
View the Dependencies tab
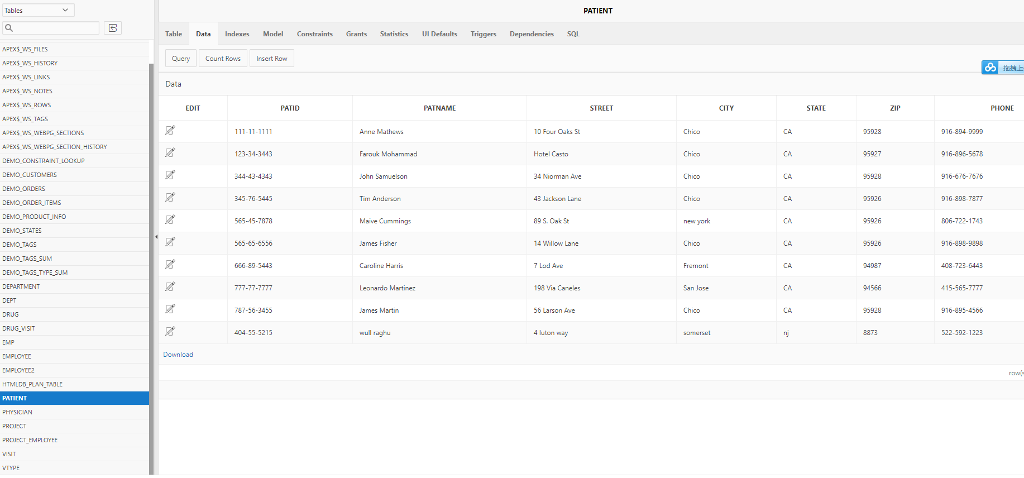coord(532,34)
